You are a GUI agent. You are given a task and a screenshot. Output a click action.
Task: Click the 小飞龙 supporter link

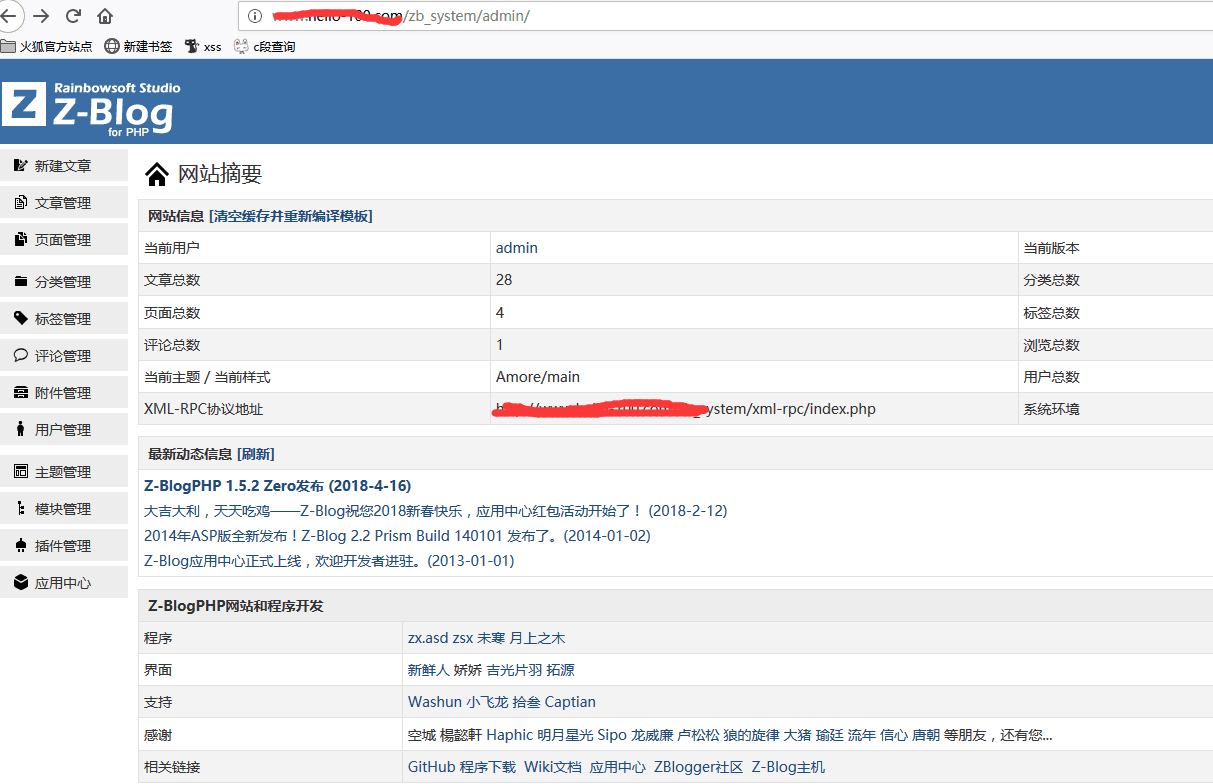click(487, 702)
